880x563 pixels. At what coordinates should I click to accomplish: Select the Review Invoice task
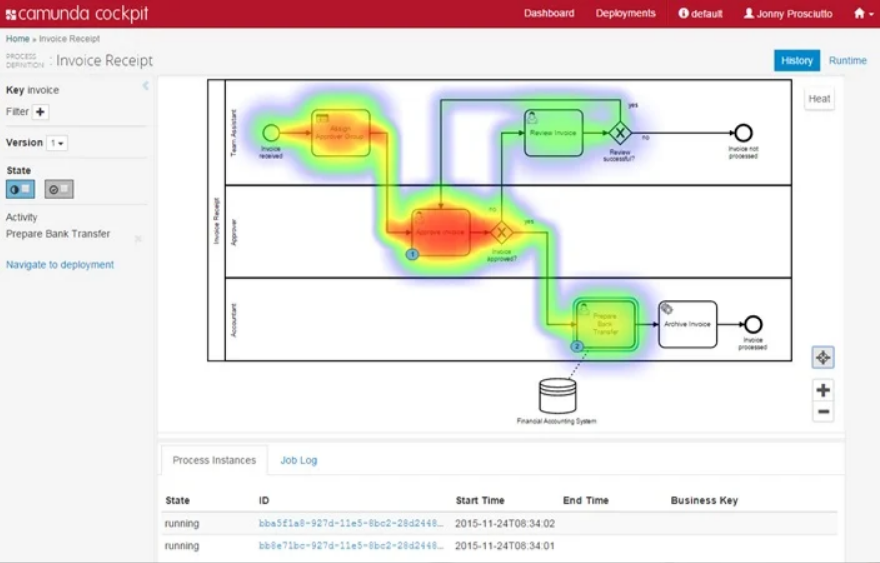[553, 133]
